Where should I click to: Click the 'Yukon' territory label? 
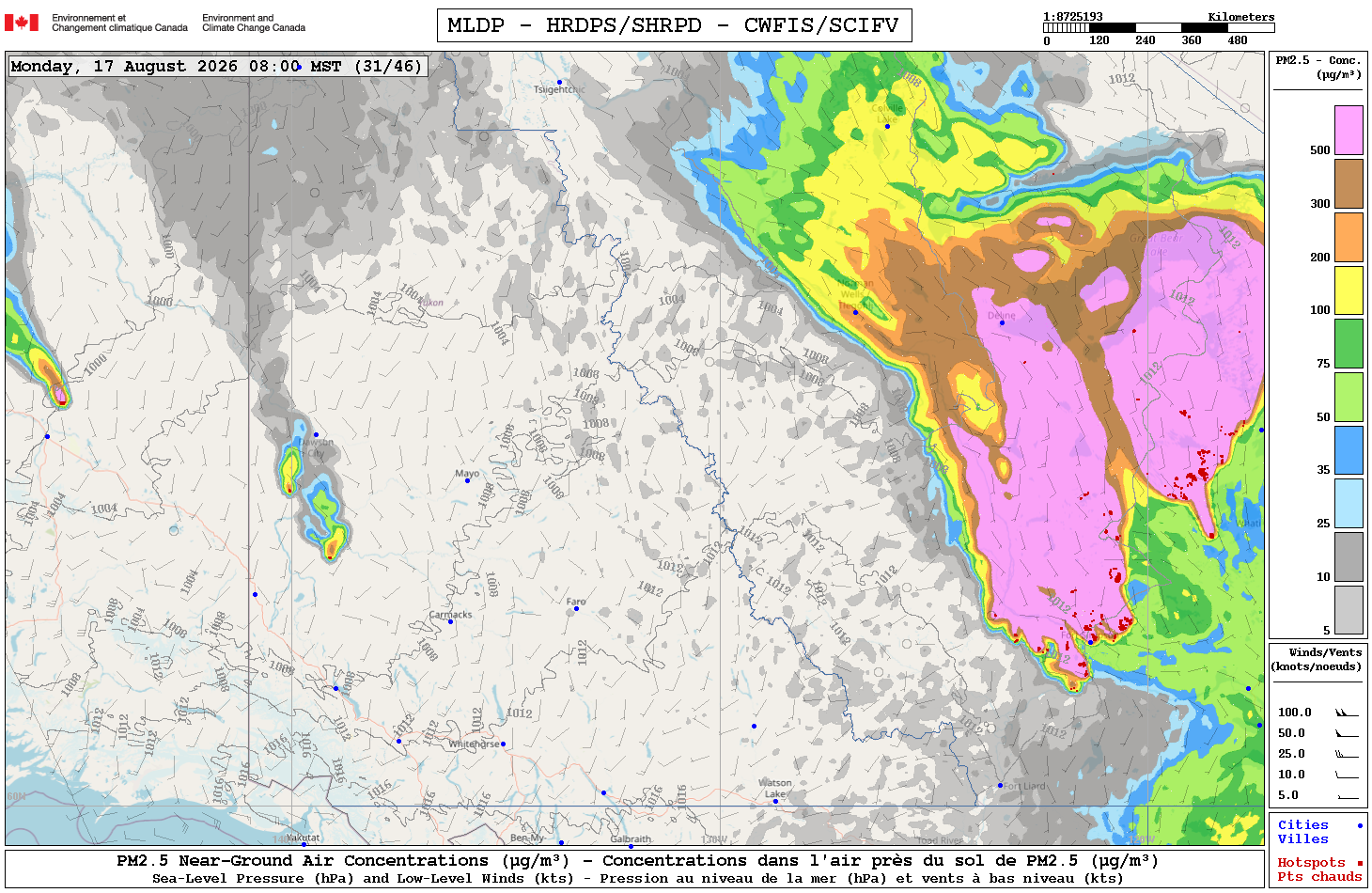[x=430, y=303]
